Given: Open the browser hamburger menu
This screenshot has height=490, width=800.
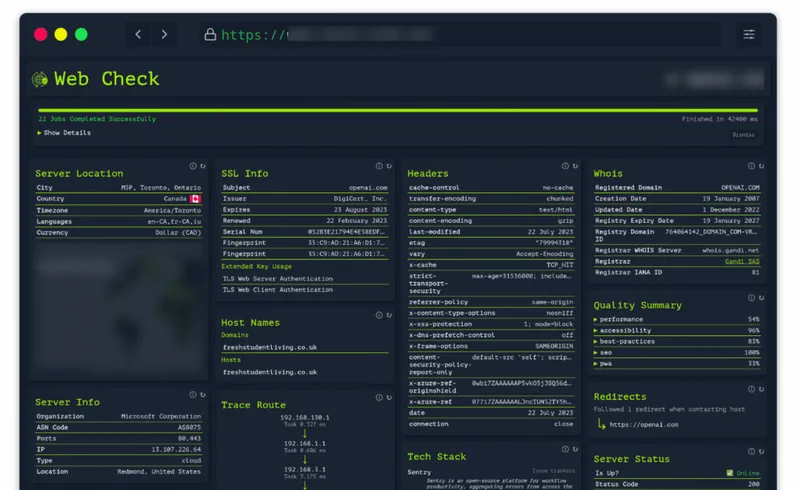Looking at the screenshot, I should 749,34.
